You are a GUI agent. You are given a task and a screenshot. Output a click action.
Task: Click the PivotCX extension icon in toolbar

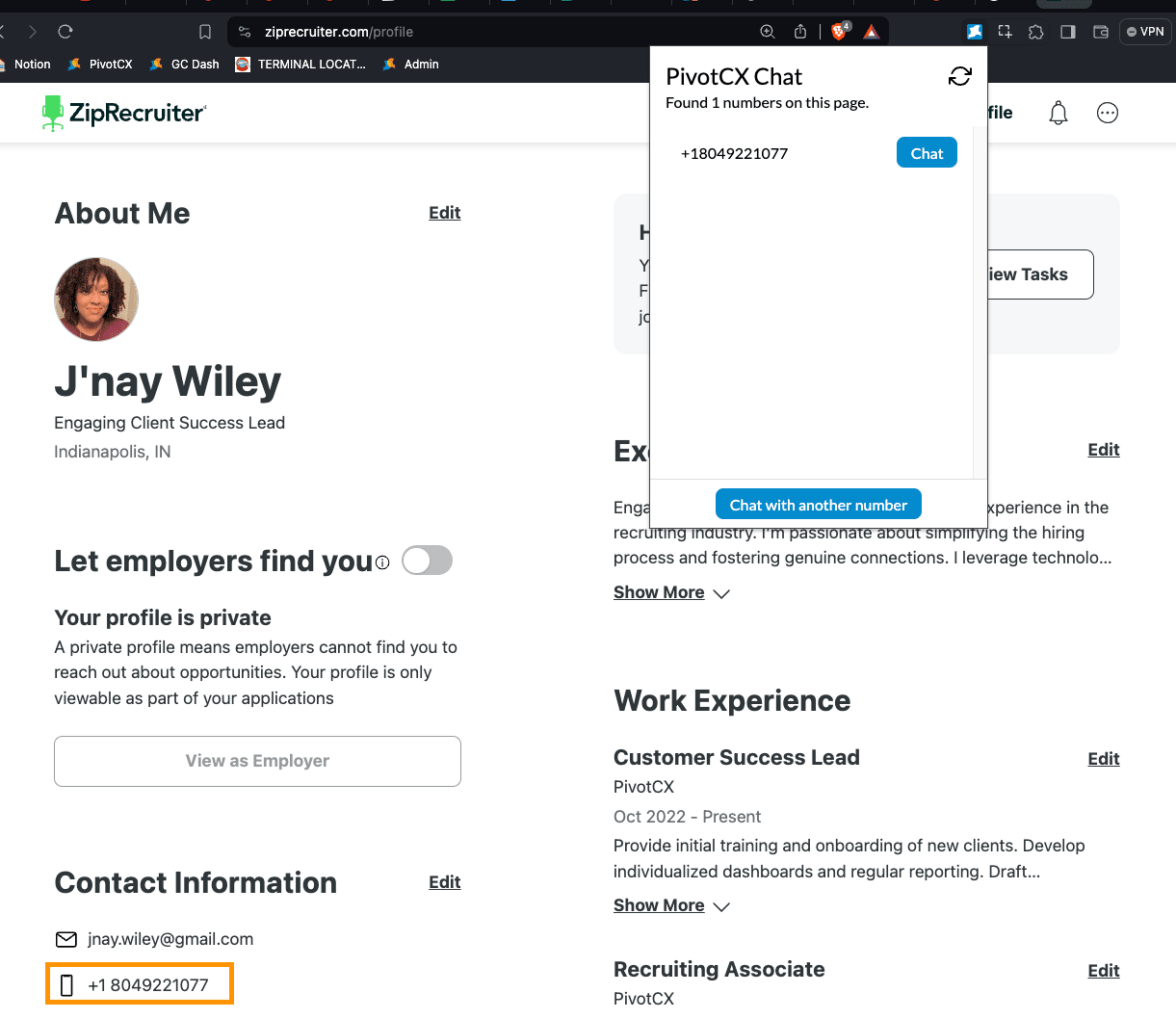(975, 32)
